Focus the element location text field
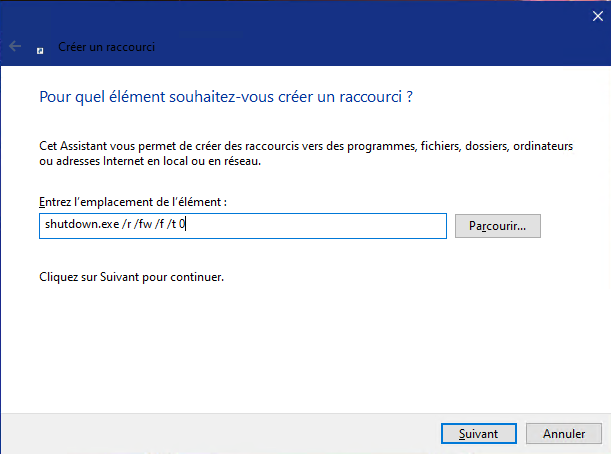This screenshot has width=611, height=454. (x=243, y=226)
